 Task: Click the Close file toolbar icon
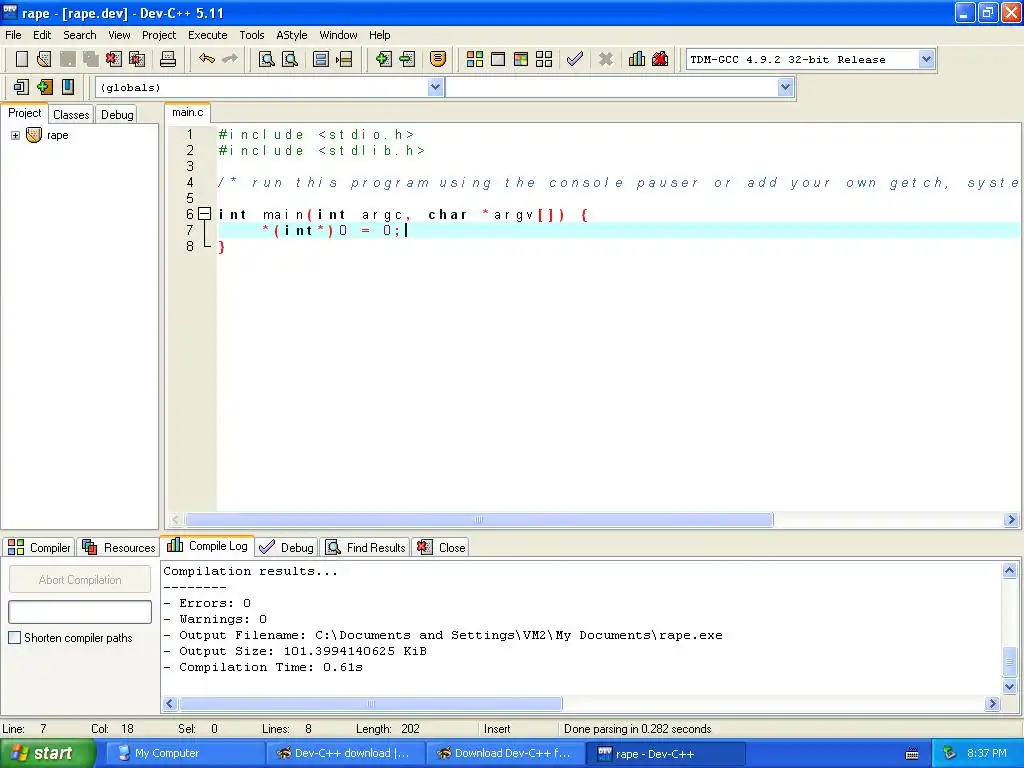114,59
